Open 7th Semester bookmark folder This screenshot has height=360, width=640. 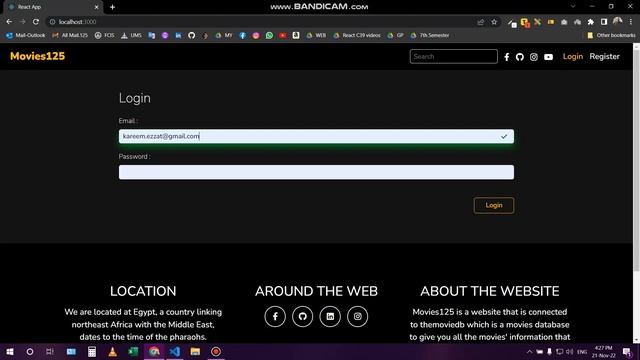click(430, 36)
